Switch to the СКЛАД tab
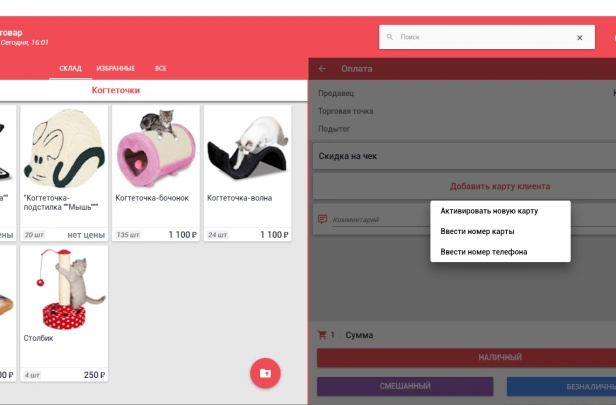Screen dimensions: 616x405 pos(70,68)
